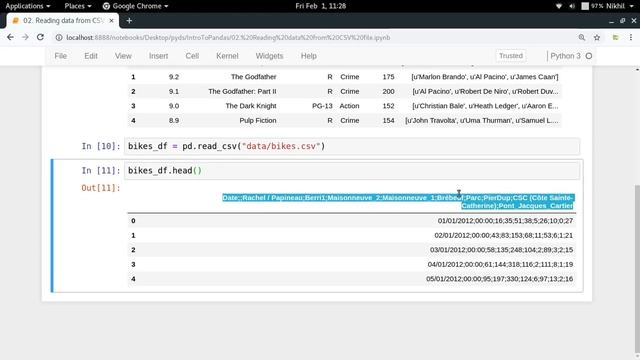The height and width of the screenshot is (360, 640).
Task: Click the Marlon Brando actors list cell
Action: point(484,77)
